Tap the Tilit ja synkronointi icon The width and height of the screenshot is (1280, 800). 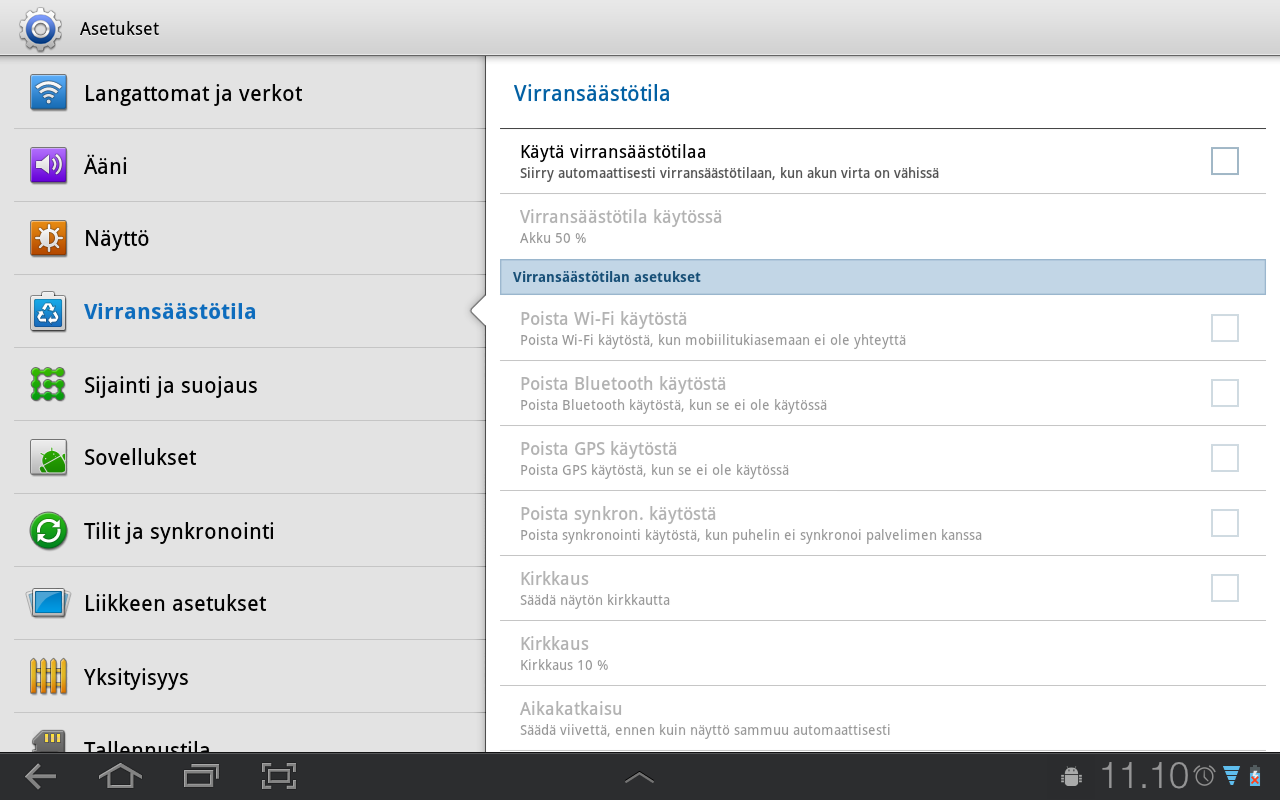48,531
